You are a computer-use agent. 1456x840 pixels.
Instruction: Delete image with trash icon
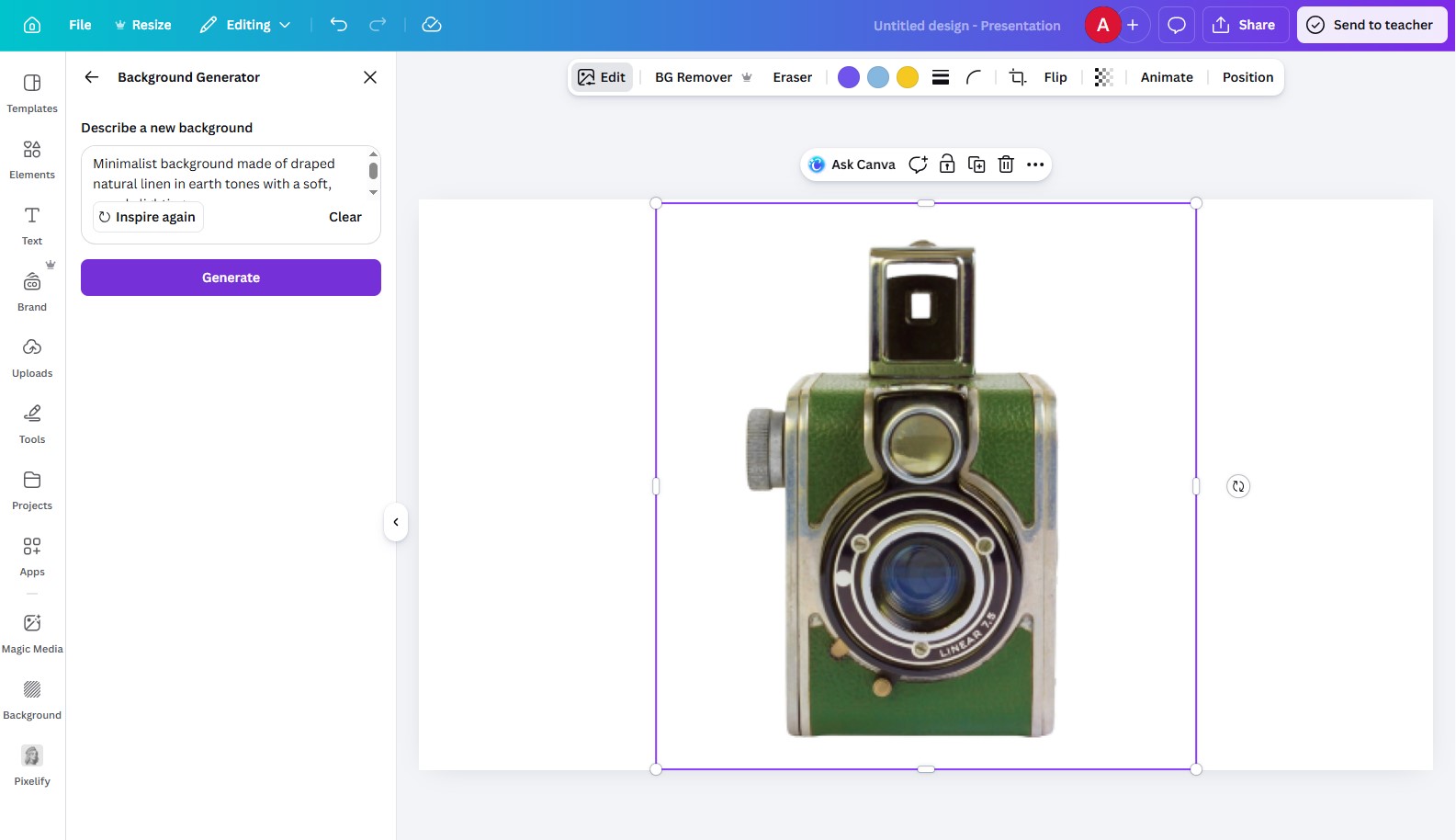(1006, 165)
